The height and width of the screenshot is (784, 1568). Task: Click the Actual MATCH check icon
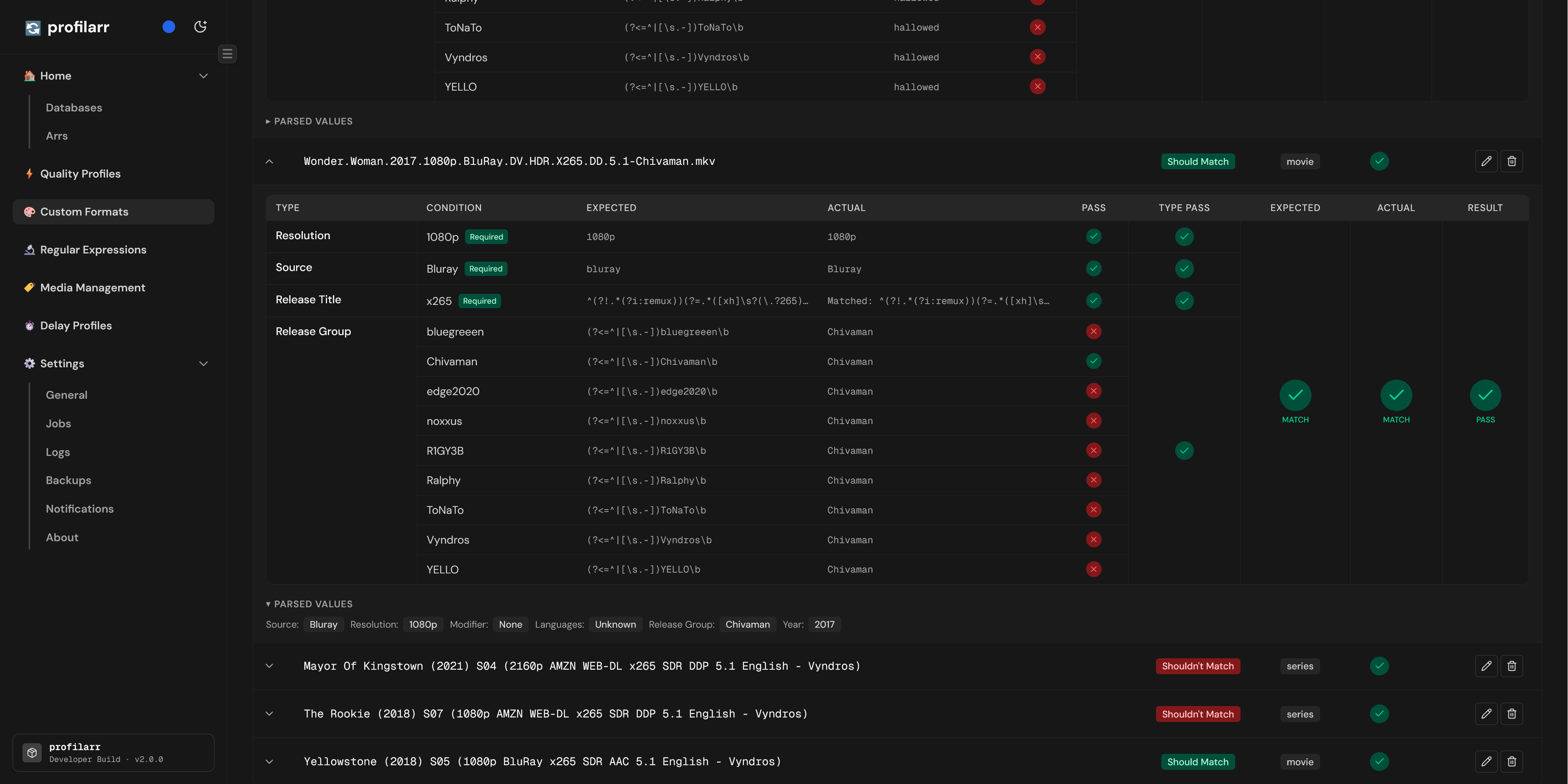(1396, 395)
